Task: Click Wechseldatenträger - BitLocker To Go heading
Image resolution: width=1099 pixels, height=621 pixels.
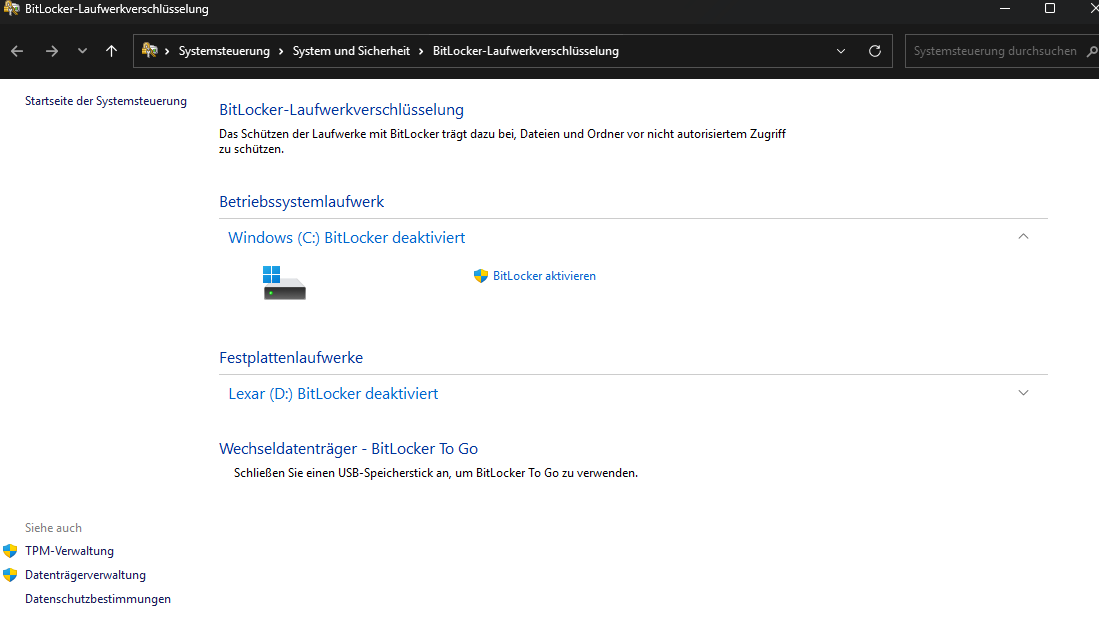Action: click(348, 449)
